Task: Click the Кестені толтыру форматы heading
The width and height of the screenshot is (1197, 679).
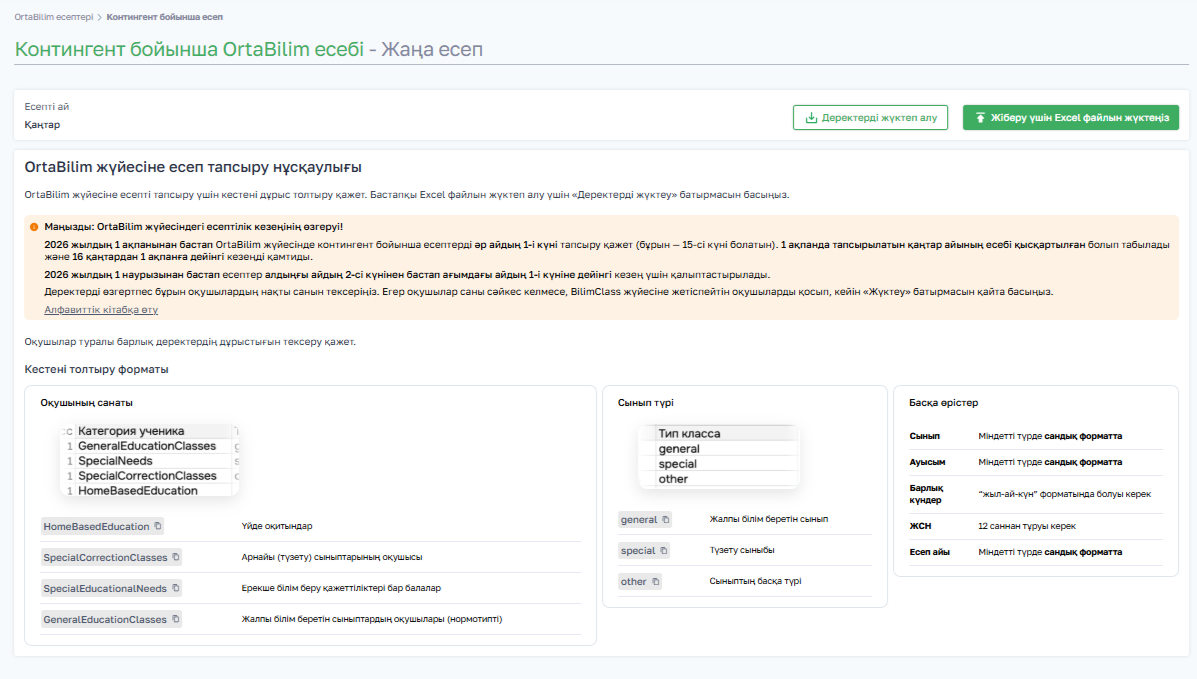Action: [x=96, y=369]
